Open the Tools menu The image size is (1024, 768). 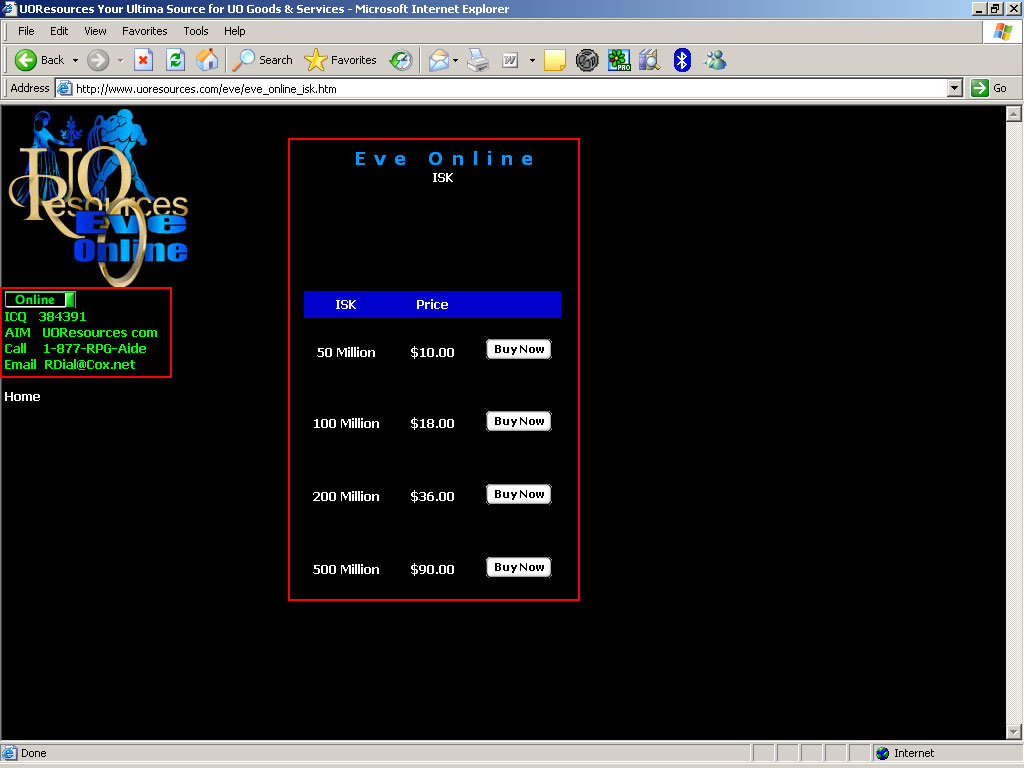195,31
